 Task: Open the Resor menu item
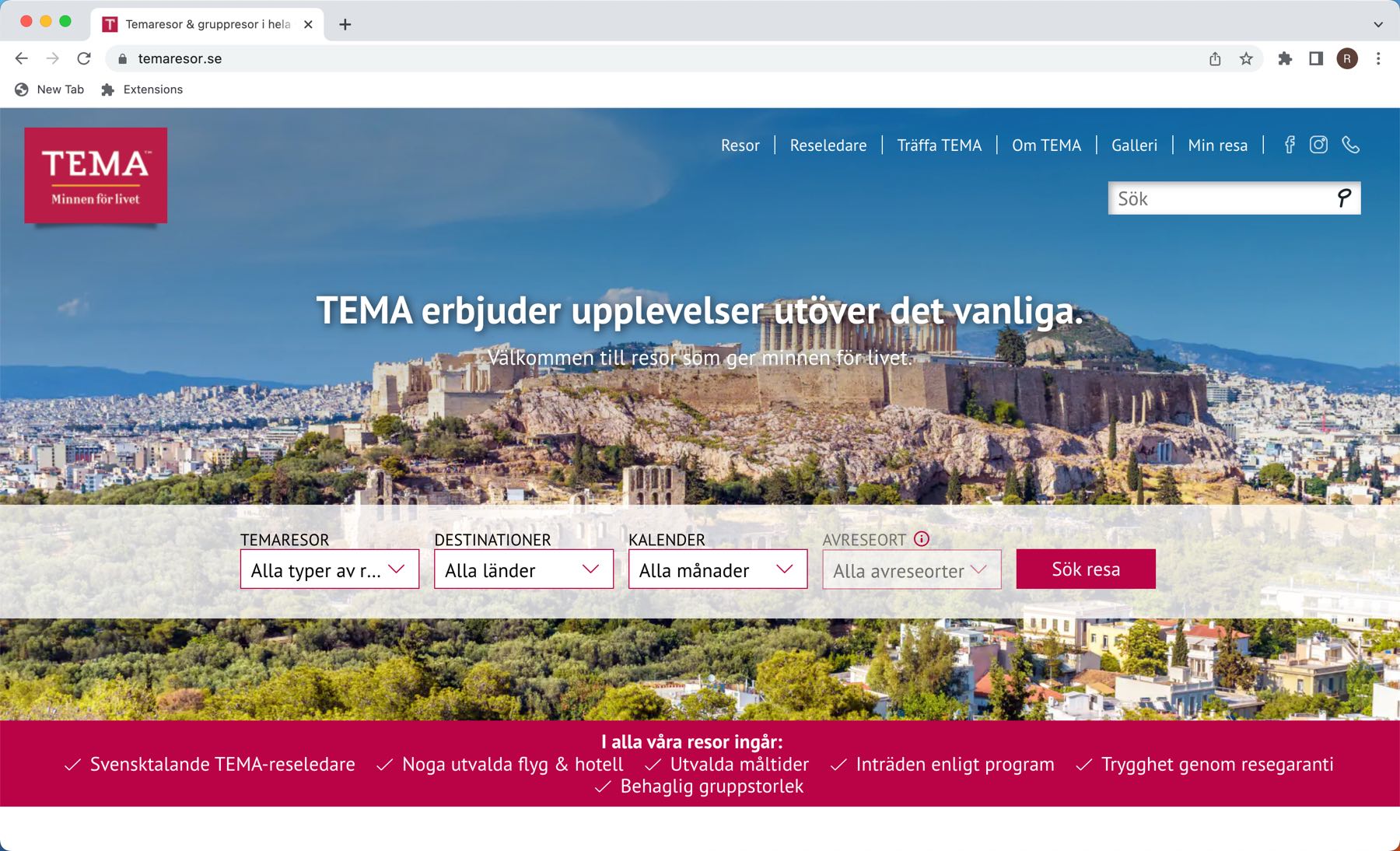(740, 145)
